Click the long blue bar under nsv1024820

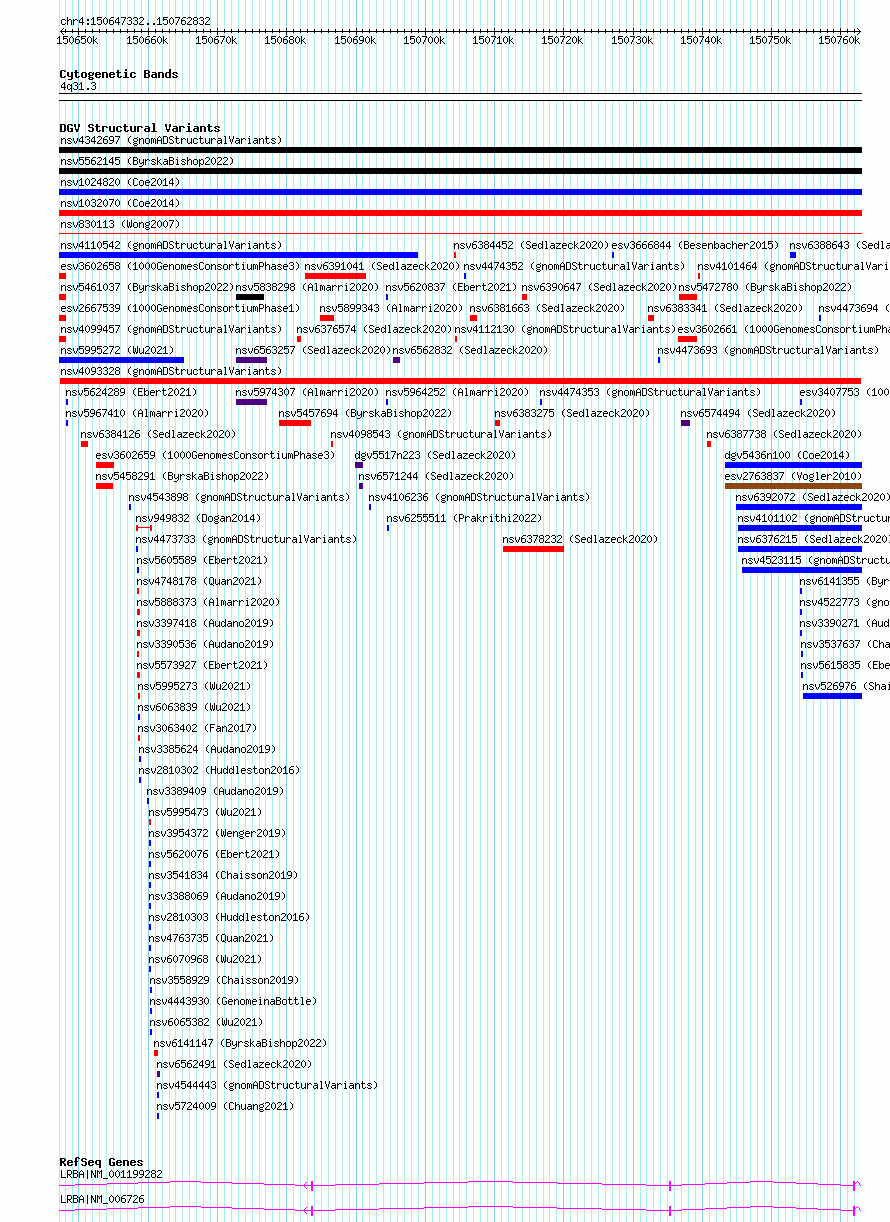460,192
